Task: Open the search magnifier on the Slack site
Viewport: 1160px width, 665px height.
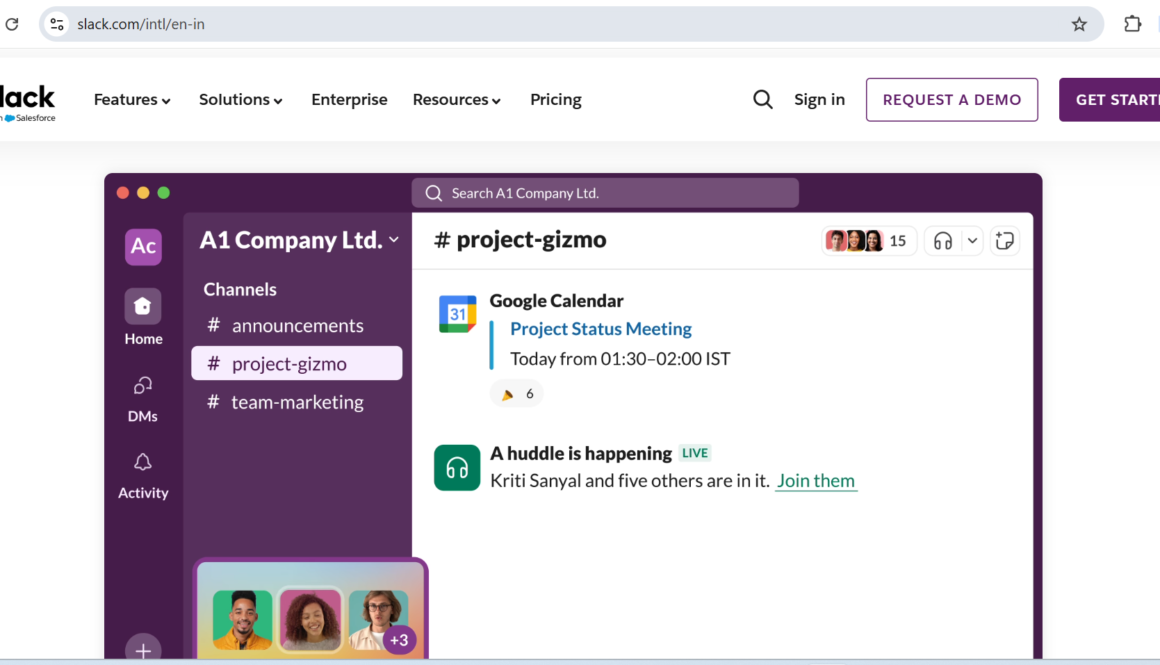Action: [x=763, y=99]
